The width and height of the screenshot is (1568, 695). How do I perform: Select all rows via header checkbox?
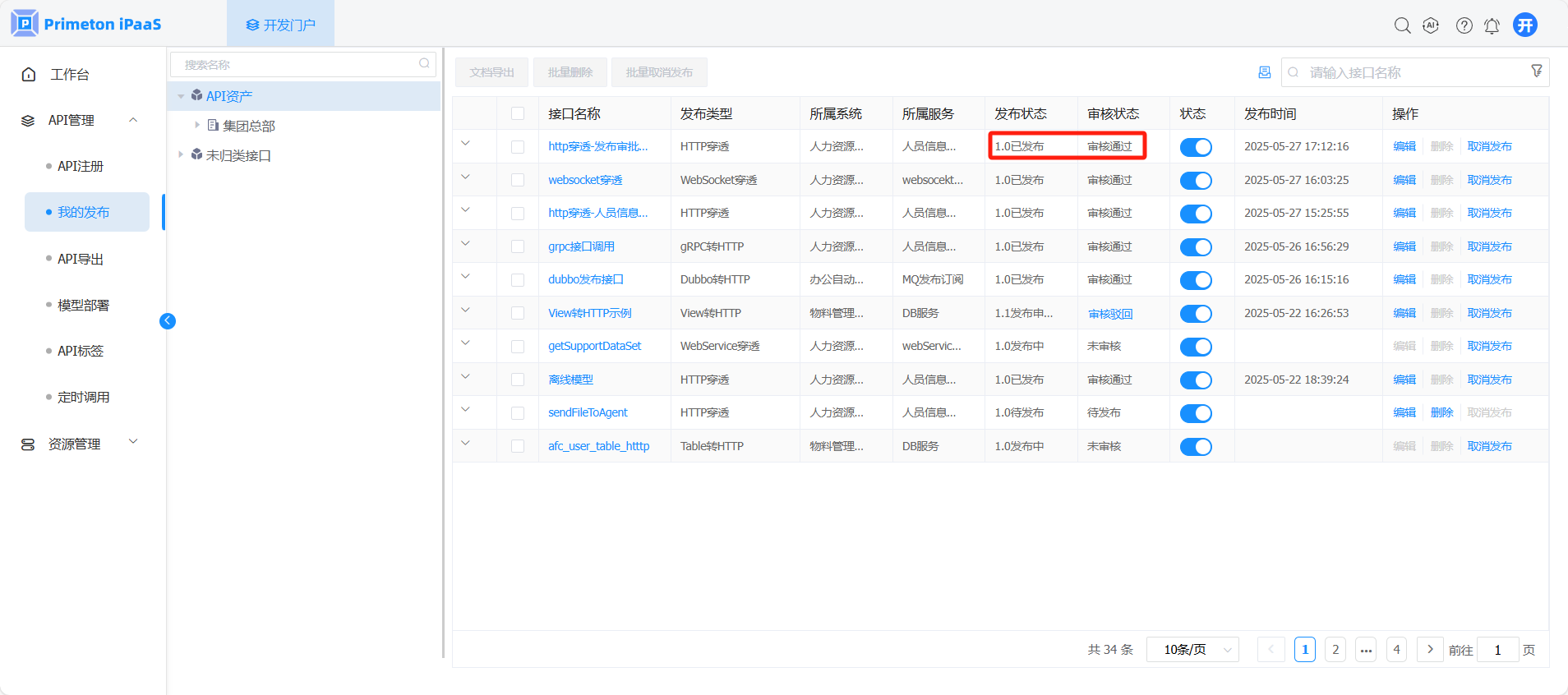[518, 113]
